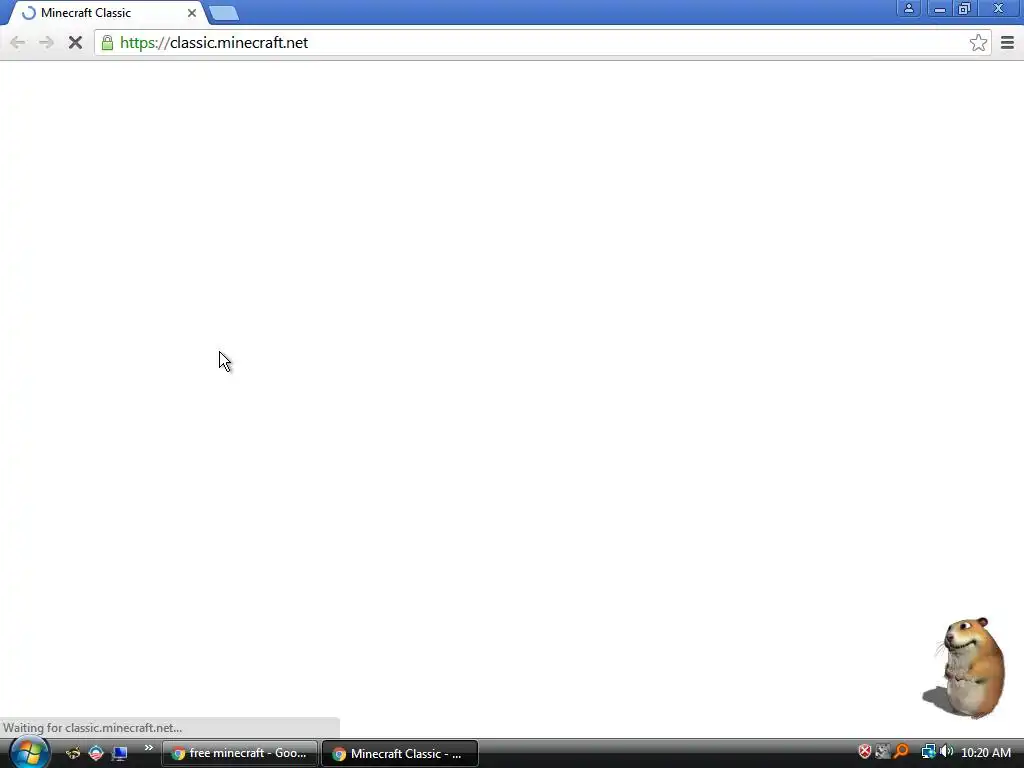Close the Chrome window
1024x768 pixels.
coord(999,8)
